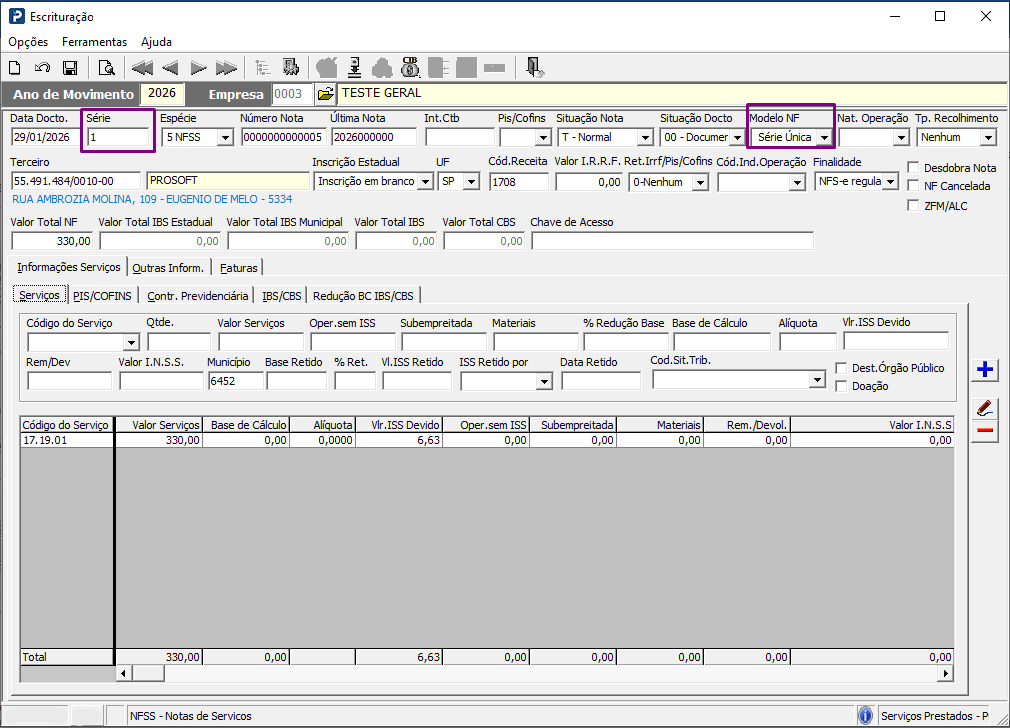This screenshot has width=1010, height=728.
Task: Open the Ferramentas menu
Action: 95,42
